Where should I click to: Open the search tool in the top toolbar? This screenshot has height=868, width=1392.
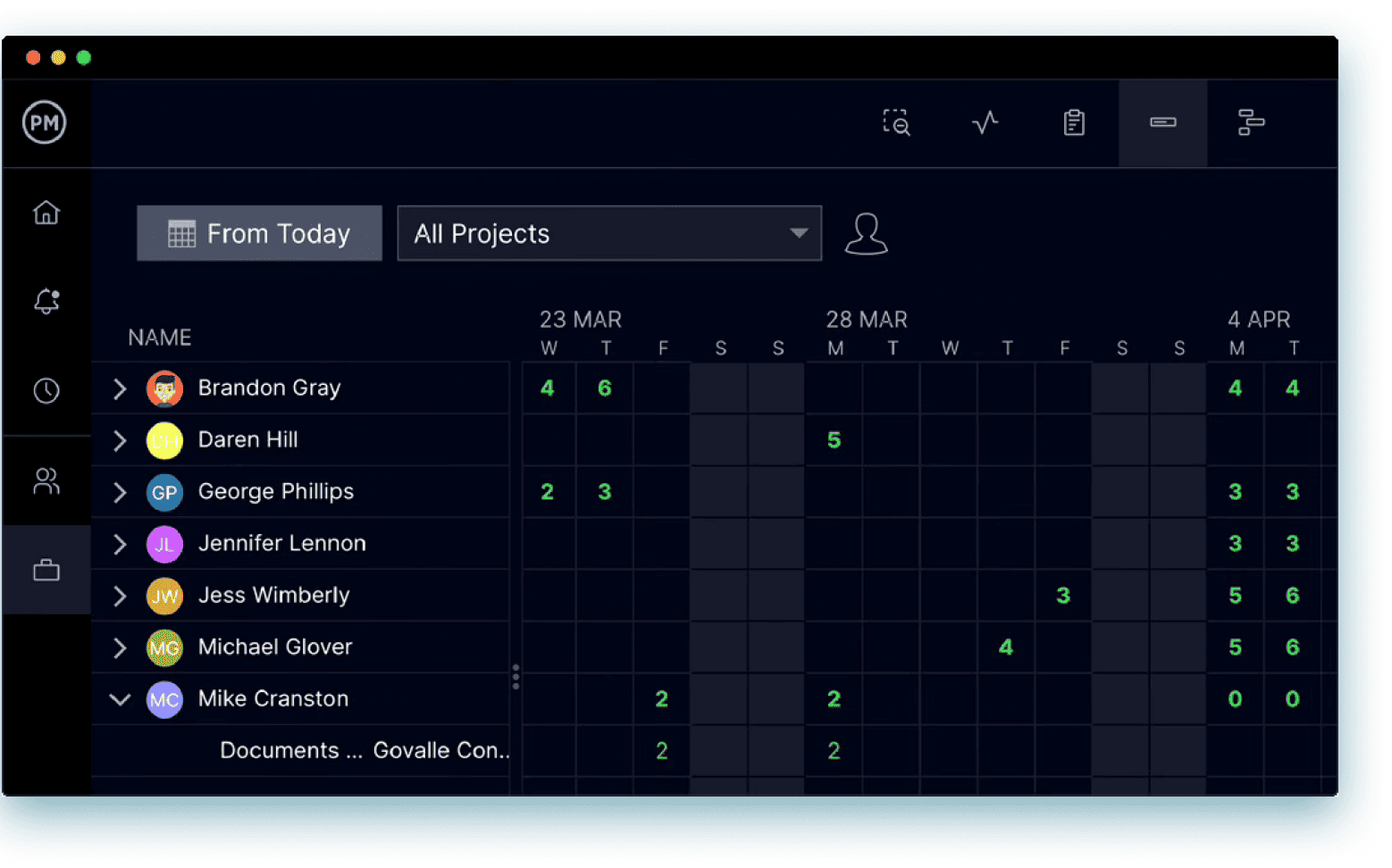[x=896, y=122]
